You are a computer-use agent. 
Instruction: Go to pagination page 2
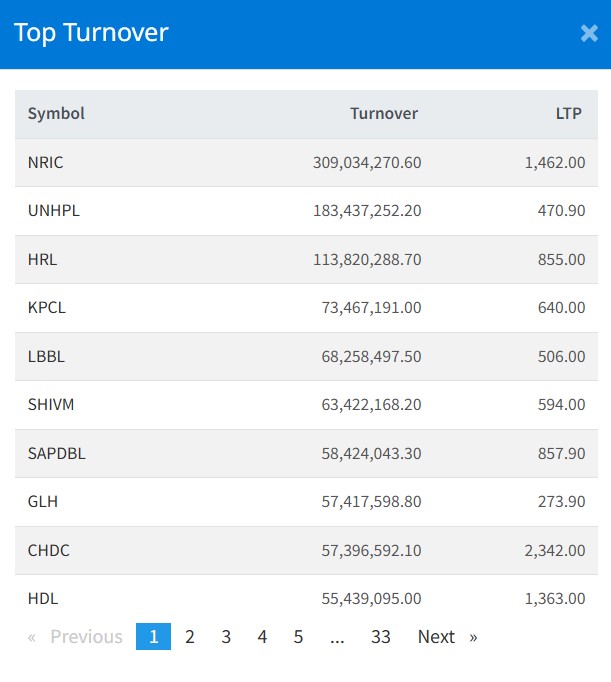coord(190,637)
